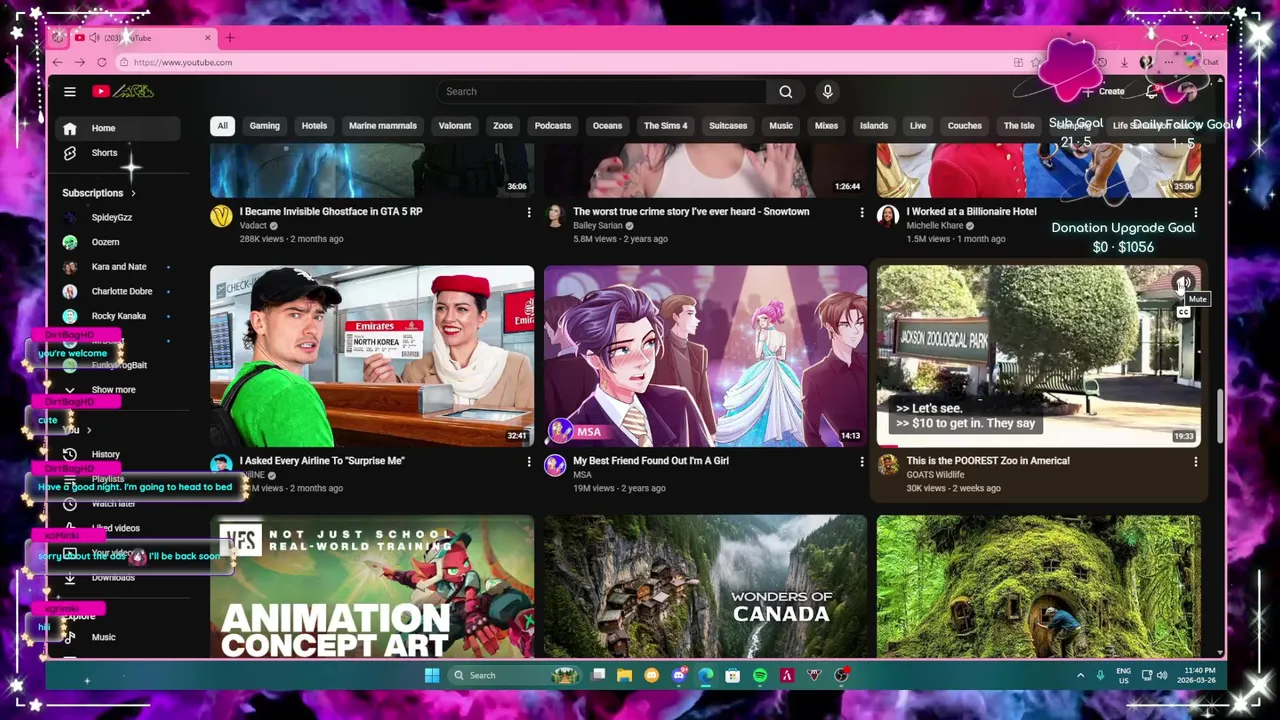
Task: Click the taskbar volume icon
Action: (1162, 675)
